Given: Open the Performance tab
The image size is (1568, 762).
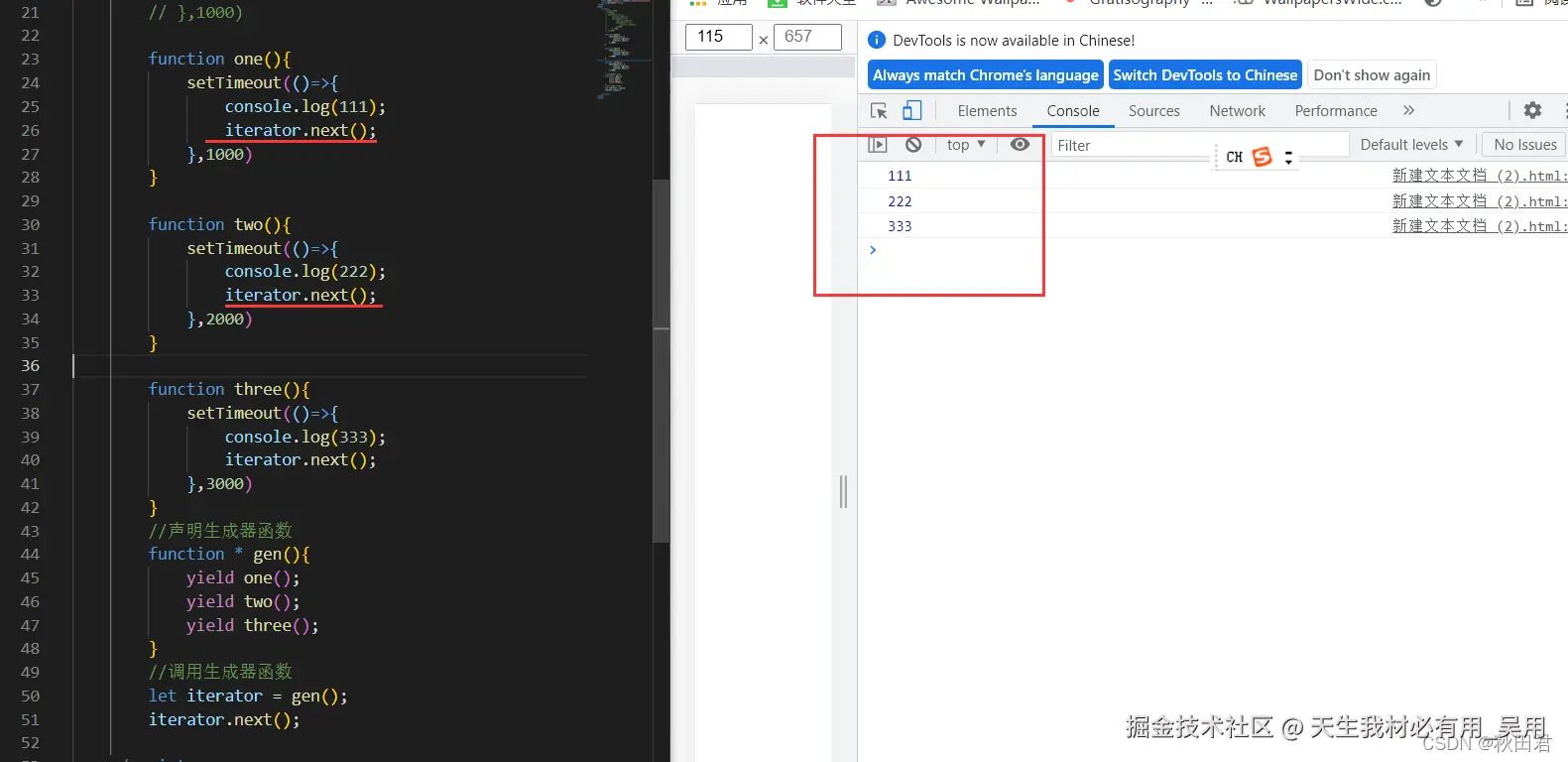Looking at the screenshot, I should tap(1336, 111).
